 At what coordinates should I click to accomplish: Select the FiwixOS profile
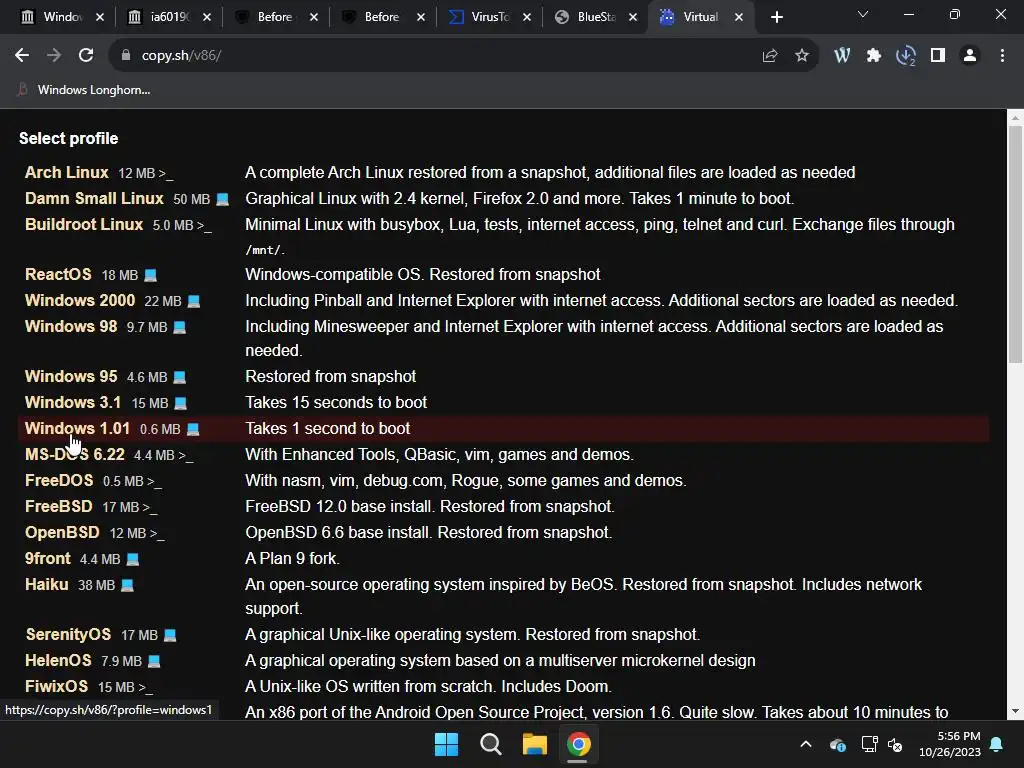click(56, 687)
